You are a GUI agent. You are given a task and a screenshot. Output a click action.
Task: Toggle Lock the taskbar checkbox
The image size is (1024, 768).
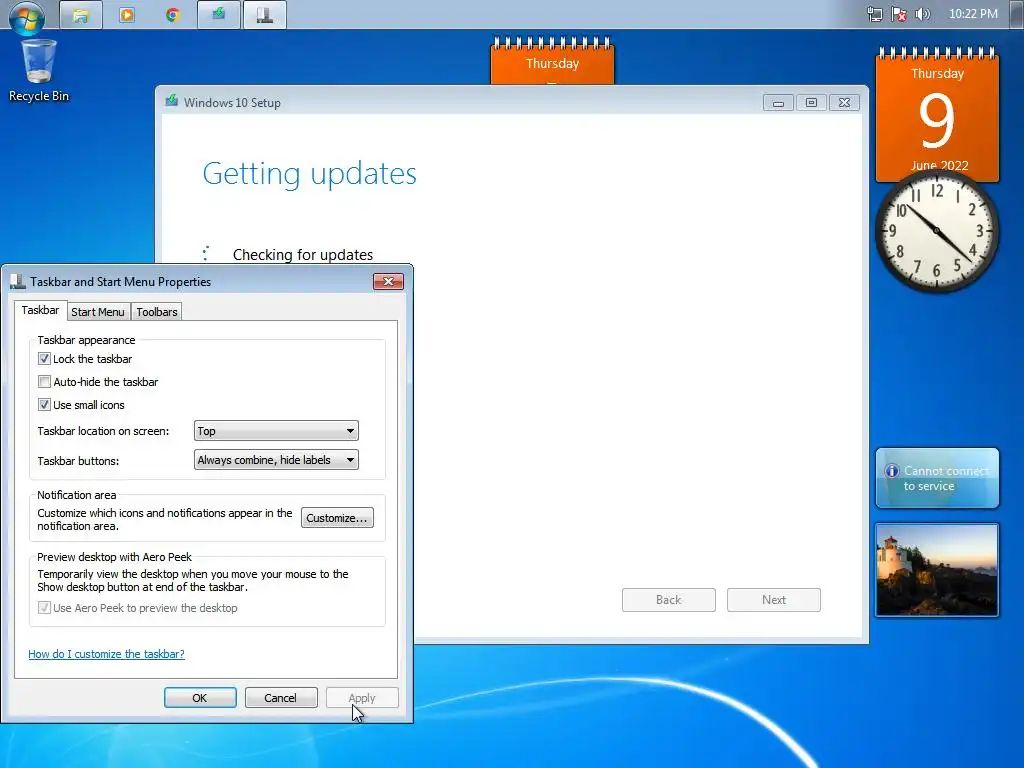(44, 359)
